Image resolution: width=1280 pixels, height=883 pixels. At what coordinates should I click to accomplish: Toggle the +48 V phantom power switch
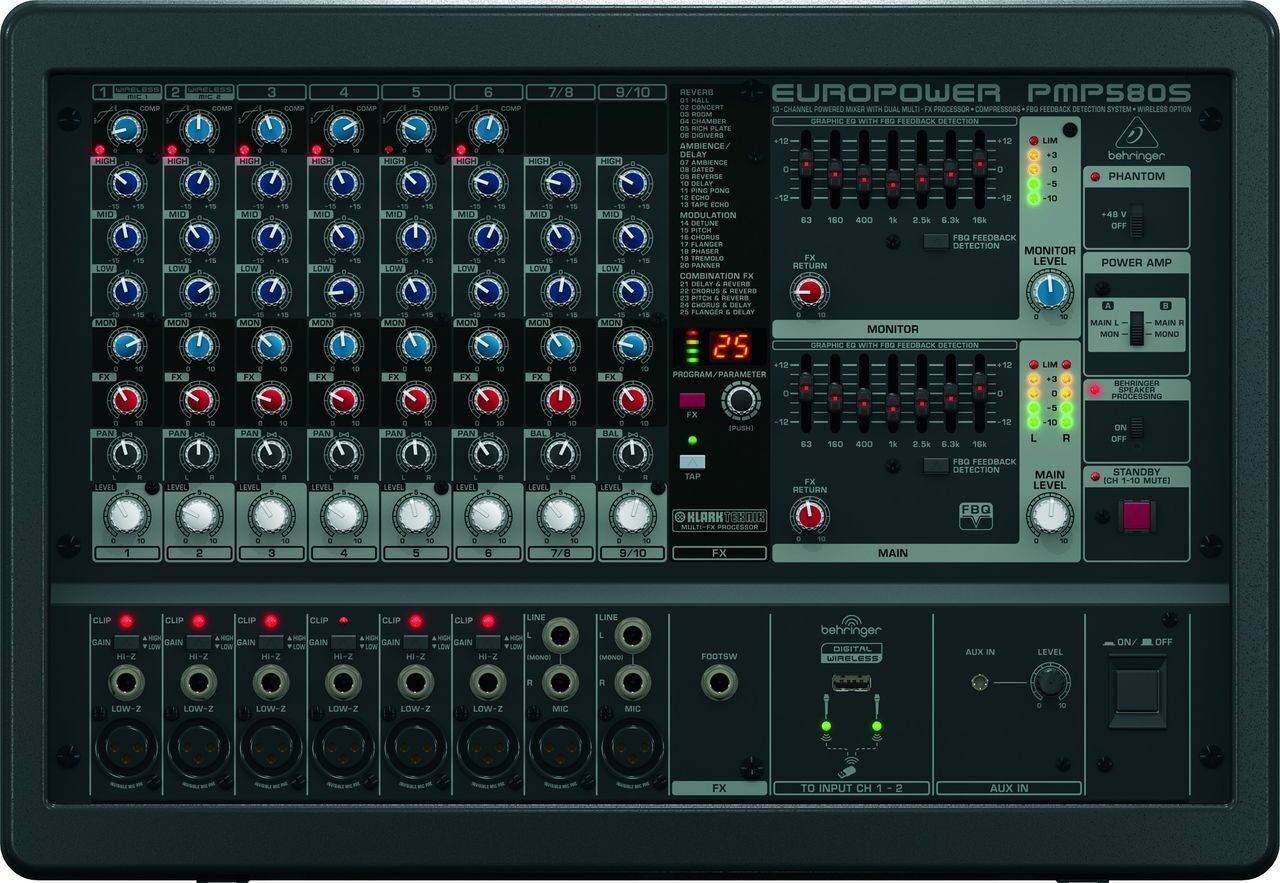tap(1135, 218)
